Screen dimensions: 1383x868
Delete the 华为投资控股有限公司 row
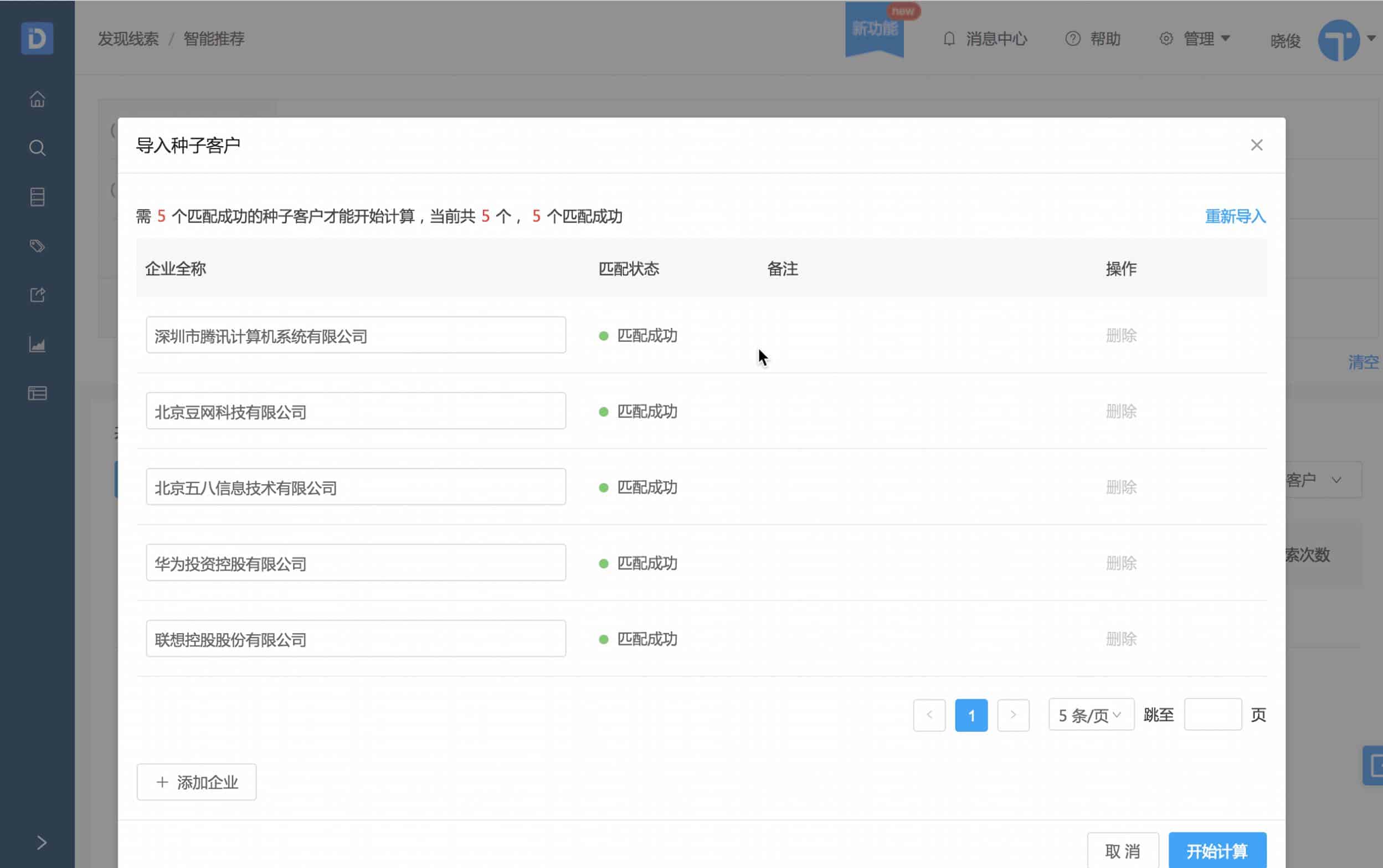[1122, 563]
